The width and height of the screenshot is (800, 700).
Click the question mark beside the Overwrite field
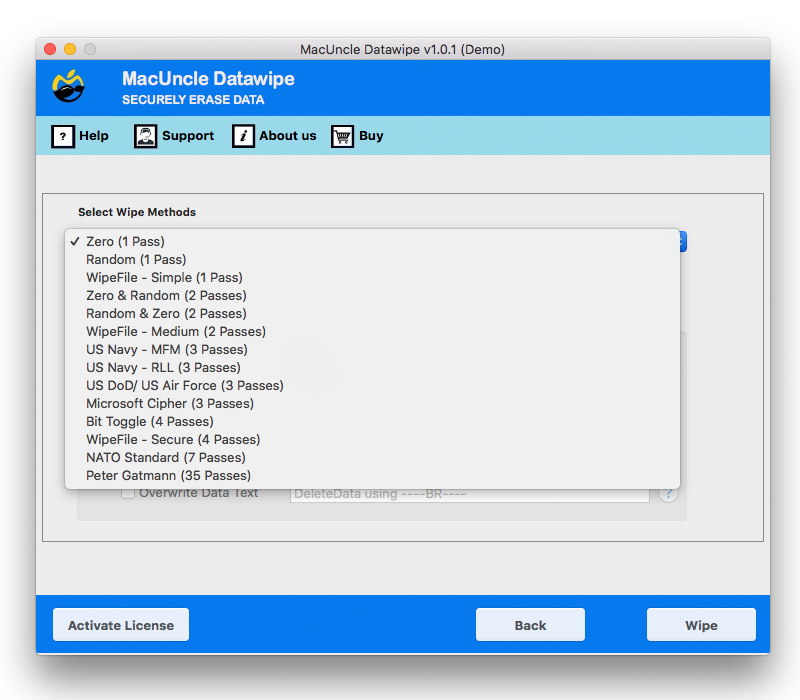click(x=667, y=493)
